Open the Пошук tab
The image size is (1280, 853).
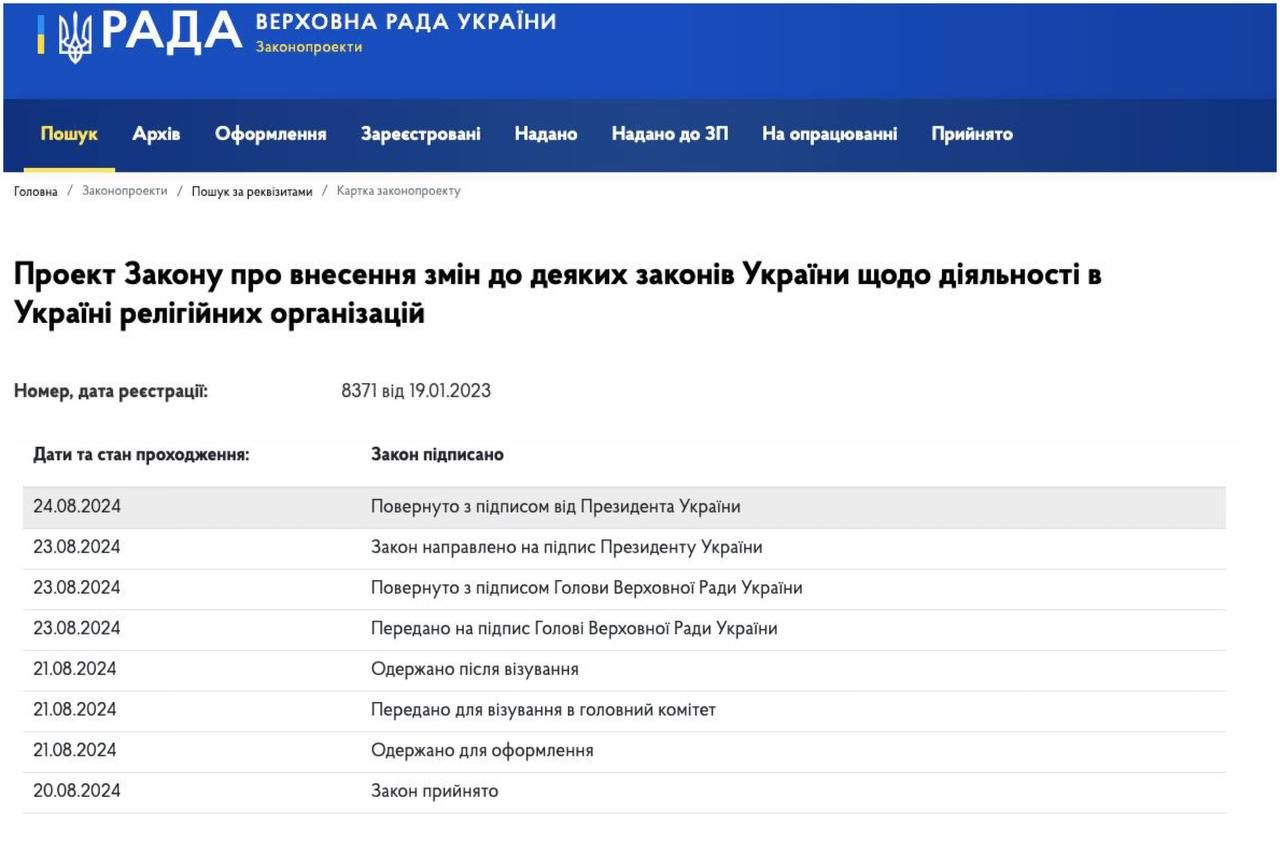click(x=69, y=134)
